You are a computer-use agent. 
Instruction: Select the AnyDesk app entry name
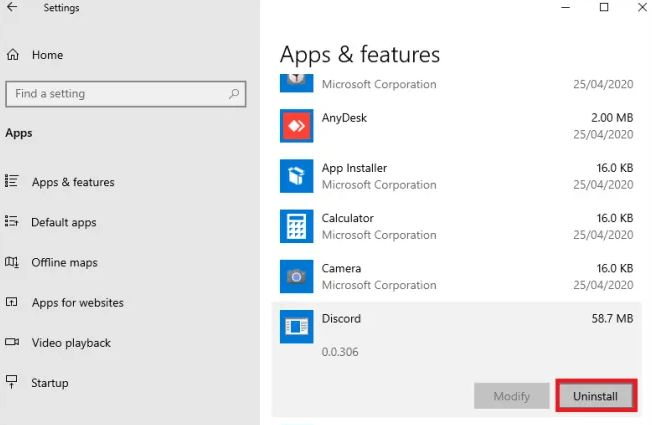[x=344, y=118]
